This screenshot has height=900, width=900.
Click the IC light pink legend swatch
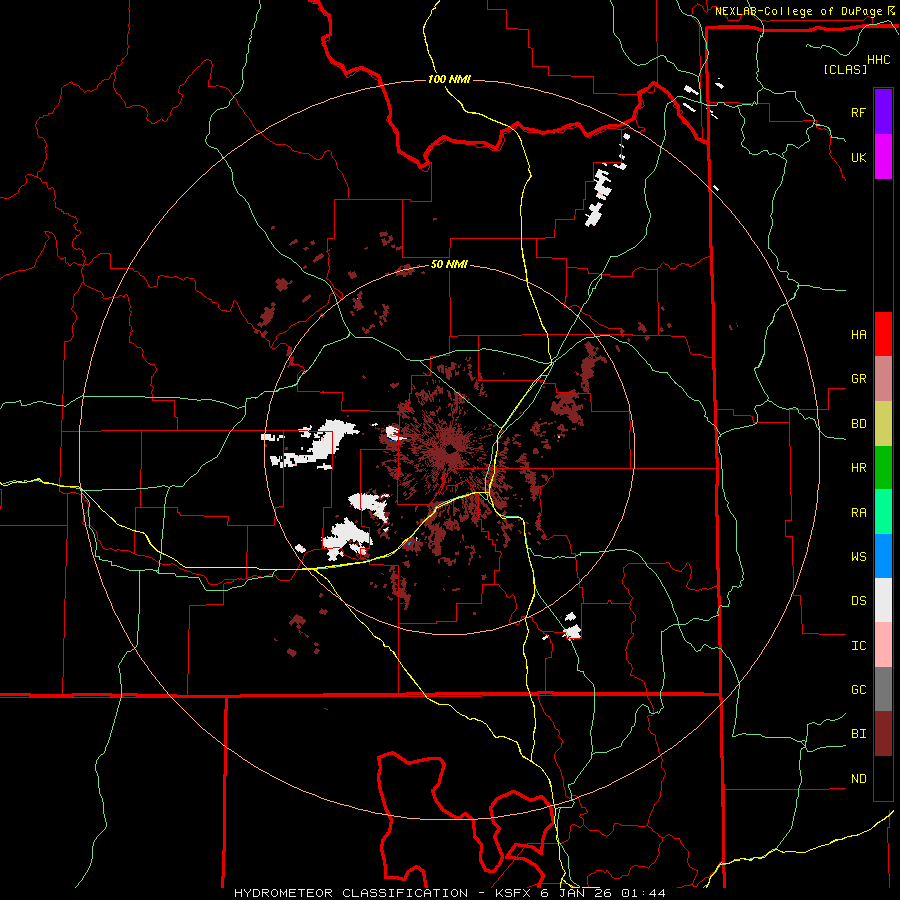tap(883, 645)
